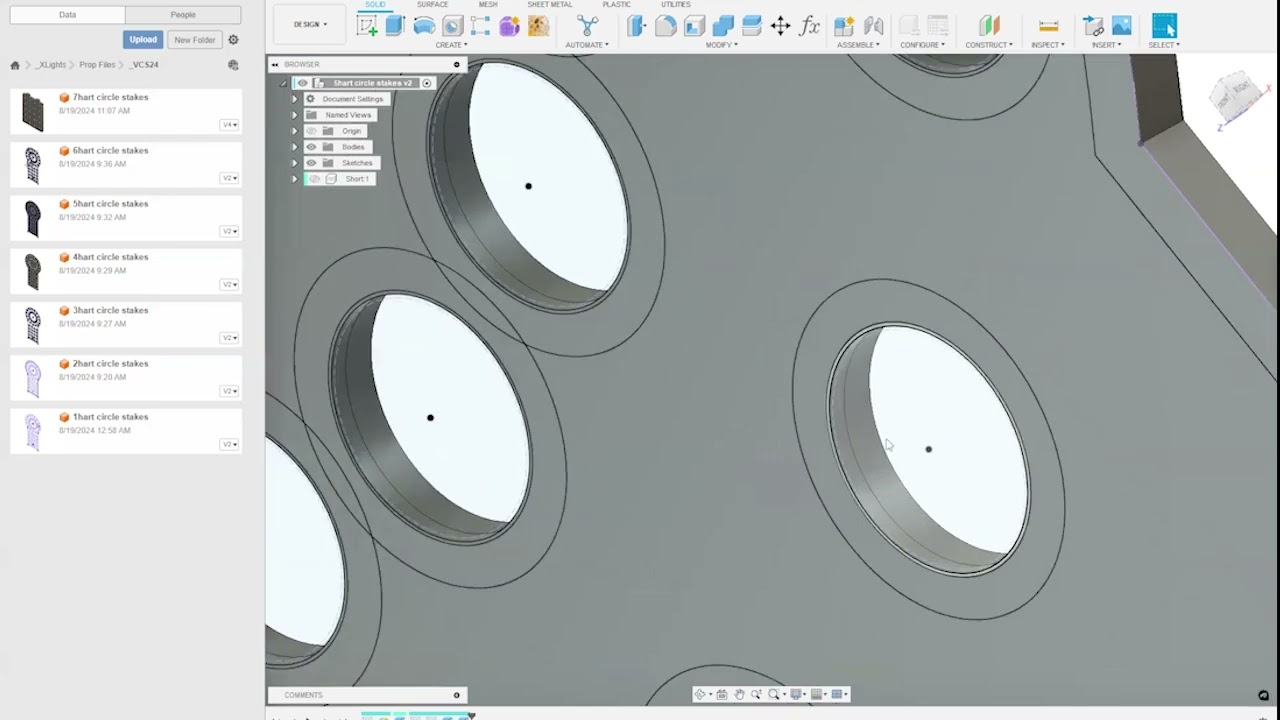Viewport: 1280px width, 720px height.
Task: Open the Assemble dropdown menu
Action: click(858, 45)
